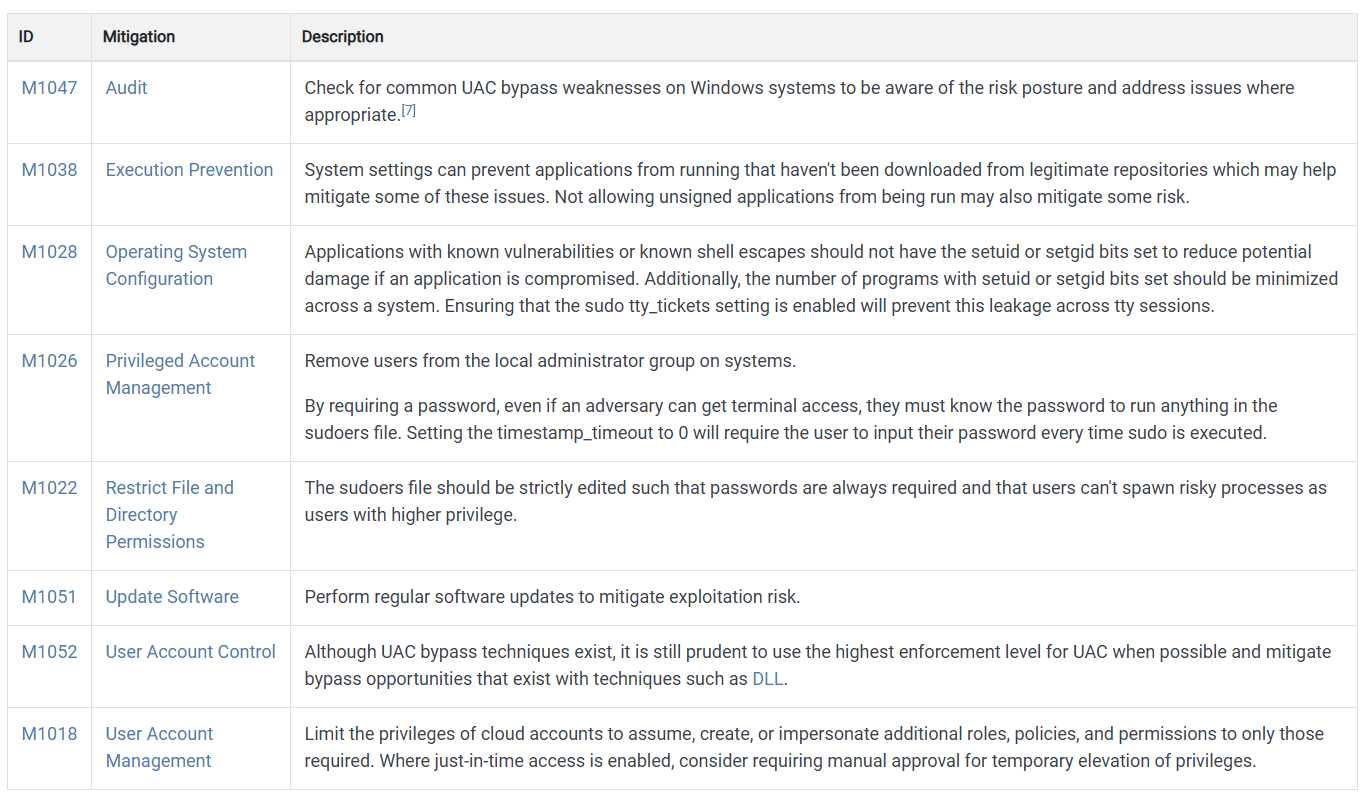Image resolution: width=1372 pixels, height=795 pixels.
Task: Open the M1038 mitigation ID link
Action: [x=49, y=170]
